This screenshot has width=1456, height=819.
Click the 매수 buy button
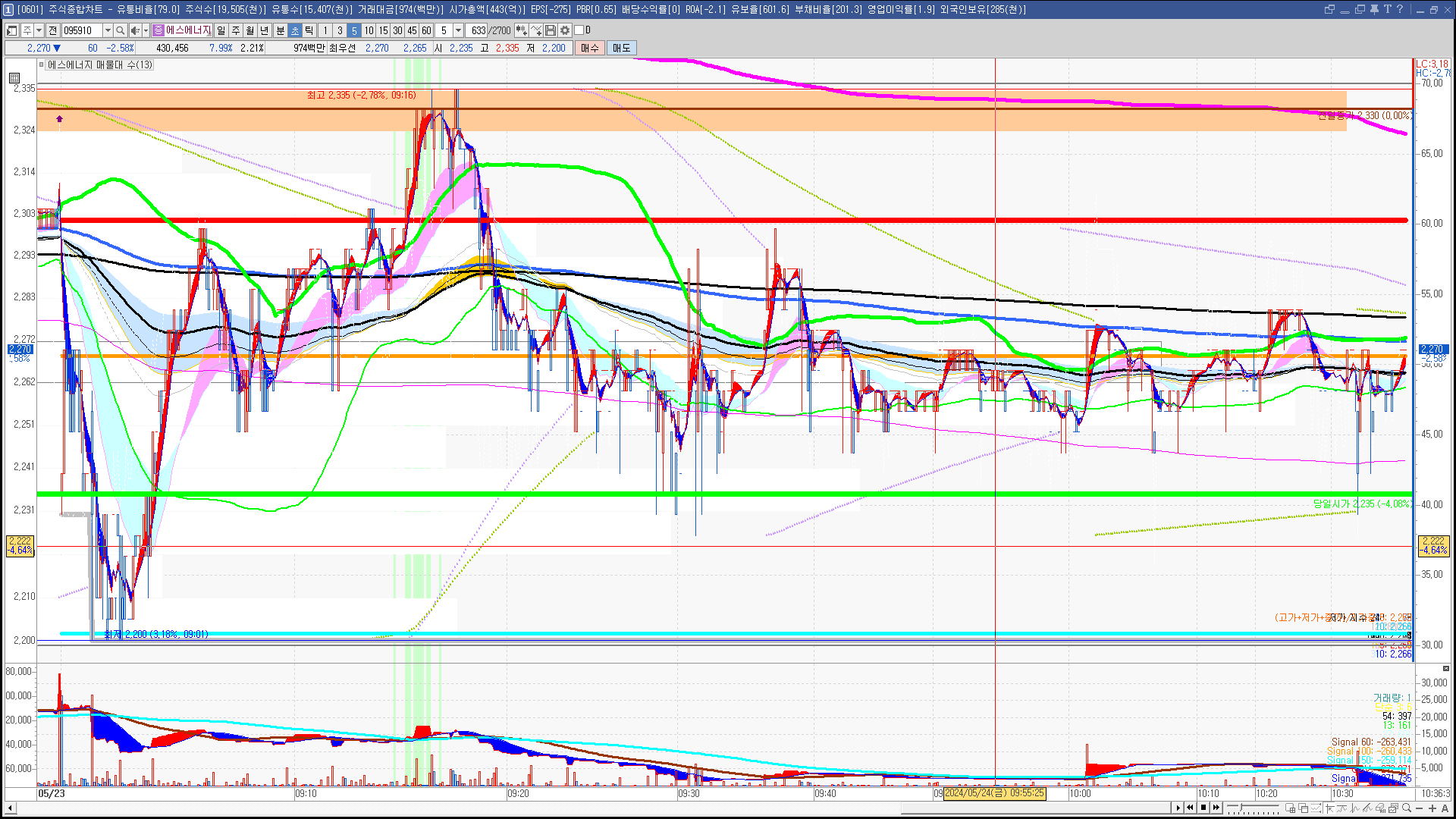click(x=590, y=48)
